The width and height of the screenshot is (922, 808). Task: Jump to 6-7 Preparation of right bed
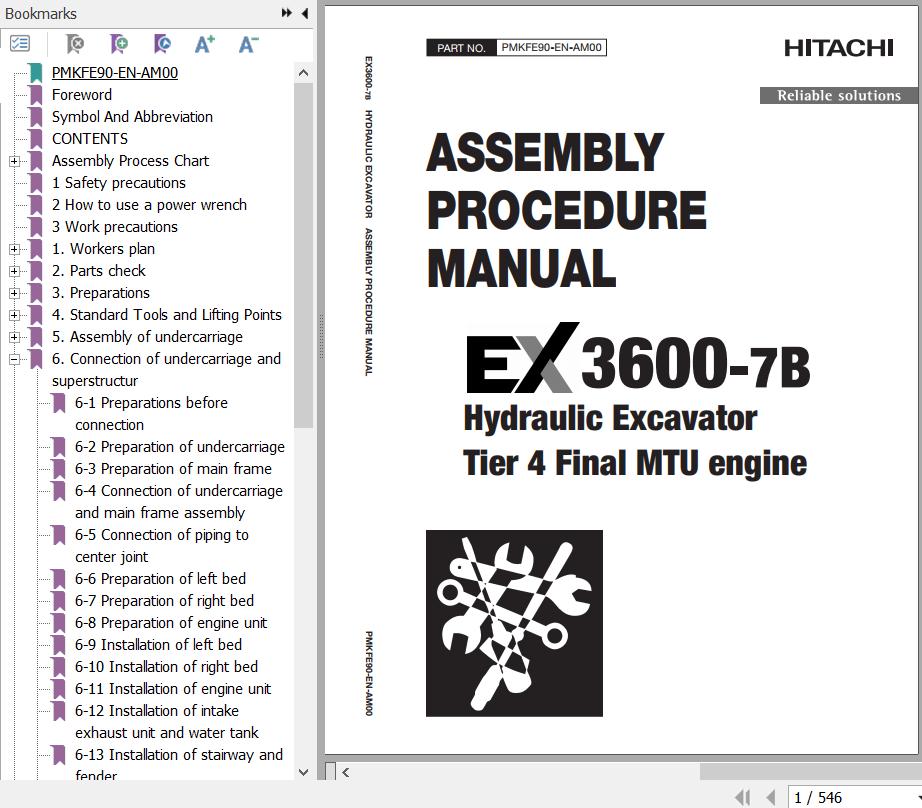pos(164,600)
